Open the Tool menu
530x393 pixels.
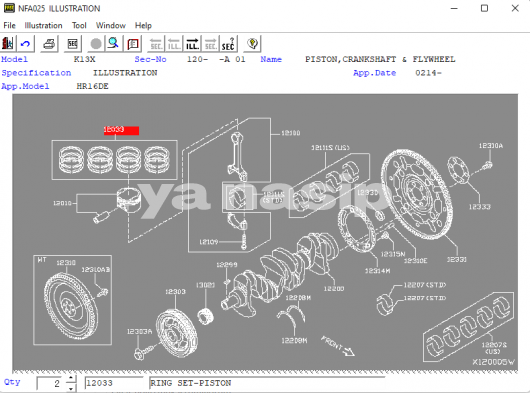79,25
